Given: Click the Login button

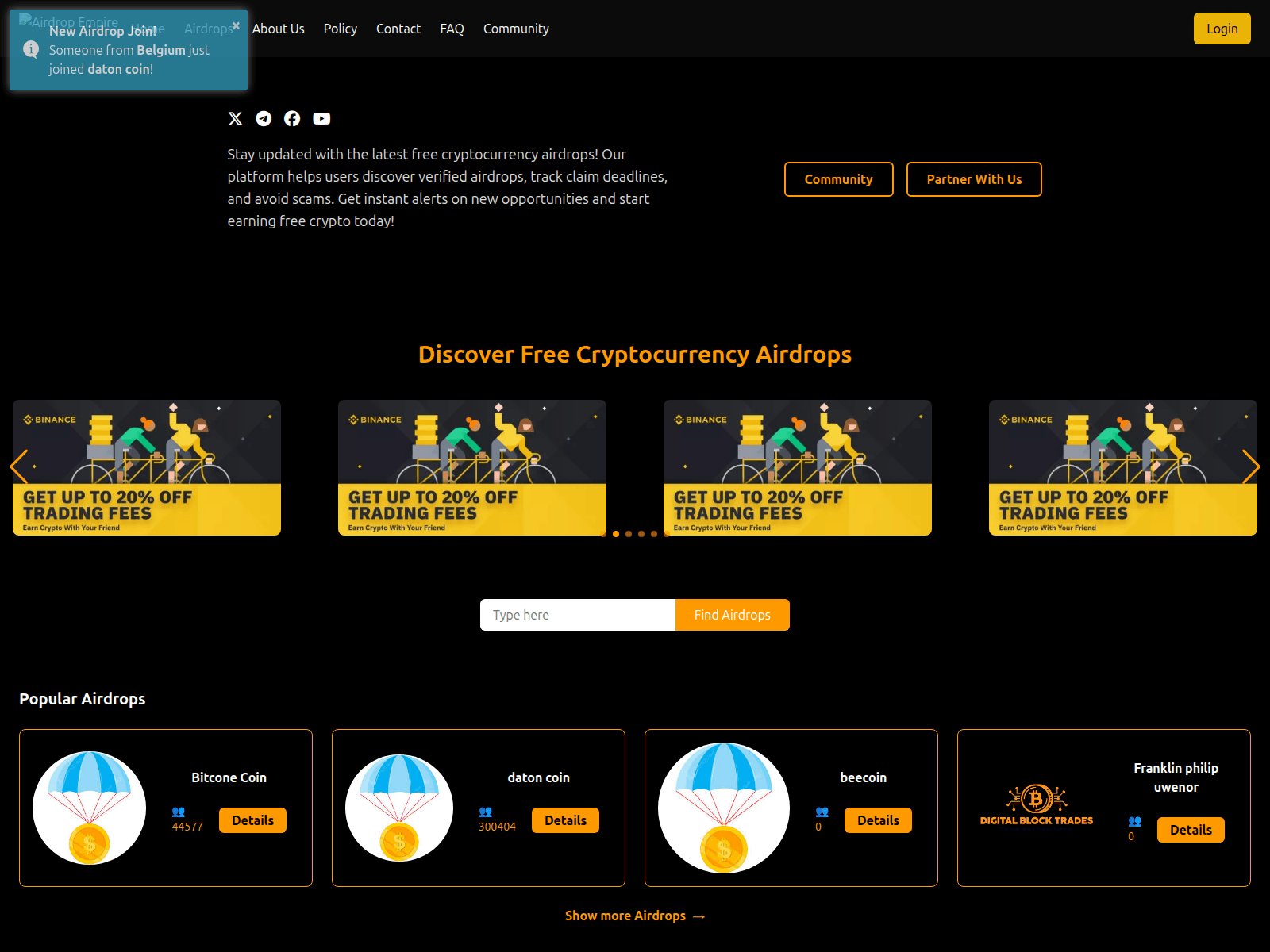Looking at the screenshot, I should click(x=1222, y=29).
